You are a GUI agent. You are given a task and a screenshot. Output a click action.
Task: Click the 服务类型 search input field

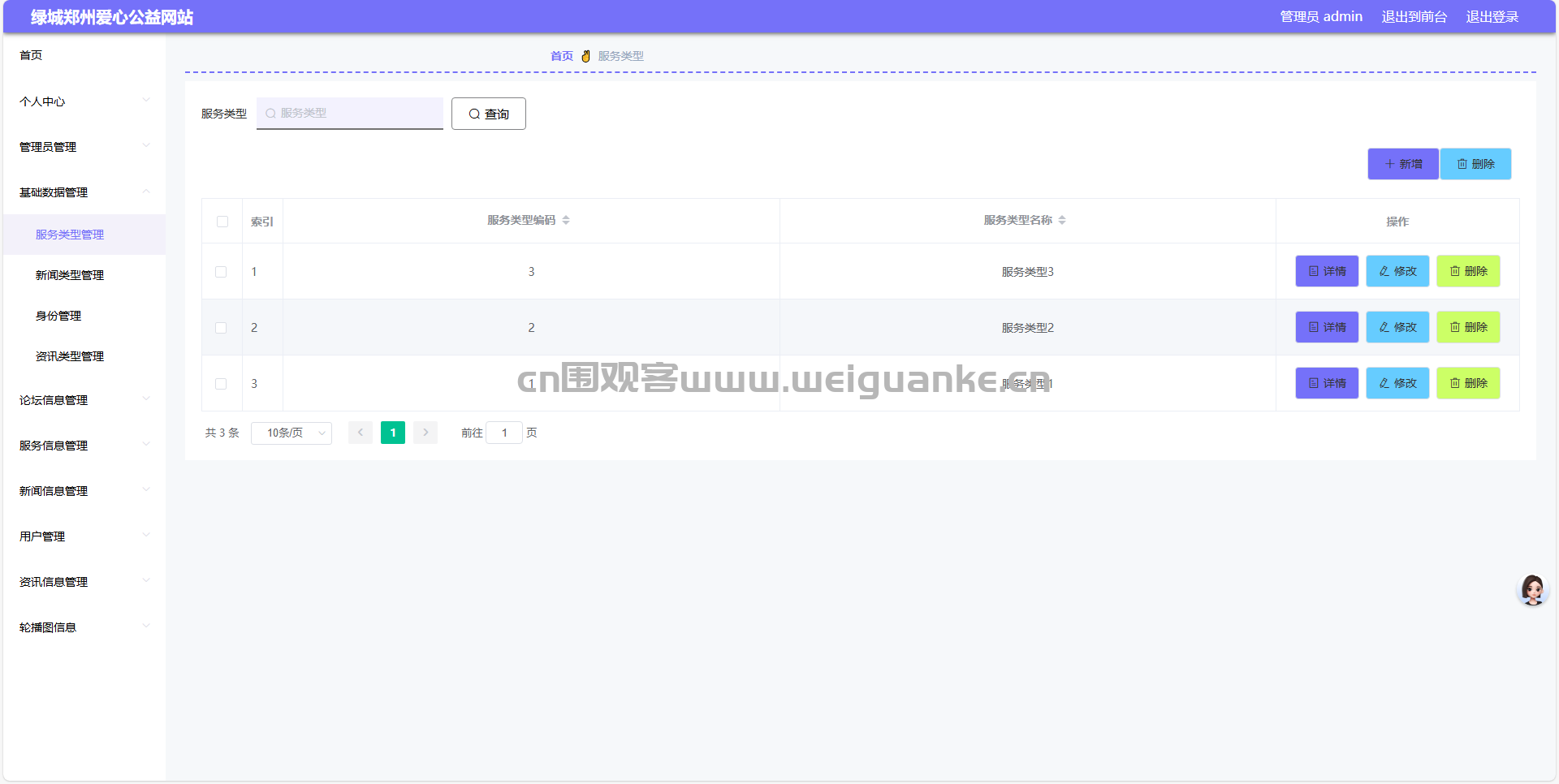pos(350,113)
